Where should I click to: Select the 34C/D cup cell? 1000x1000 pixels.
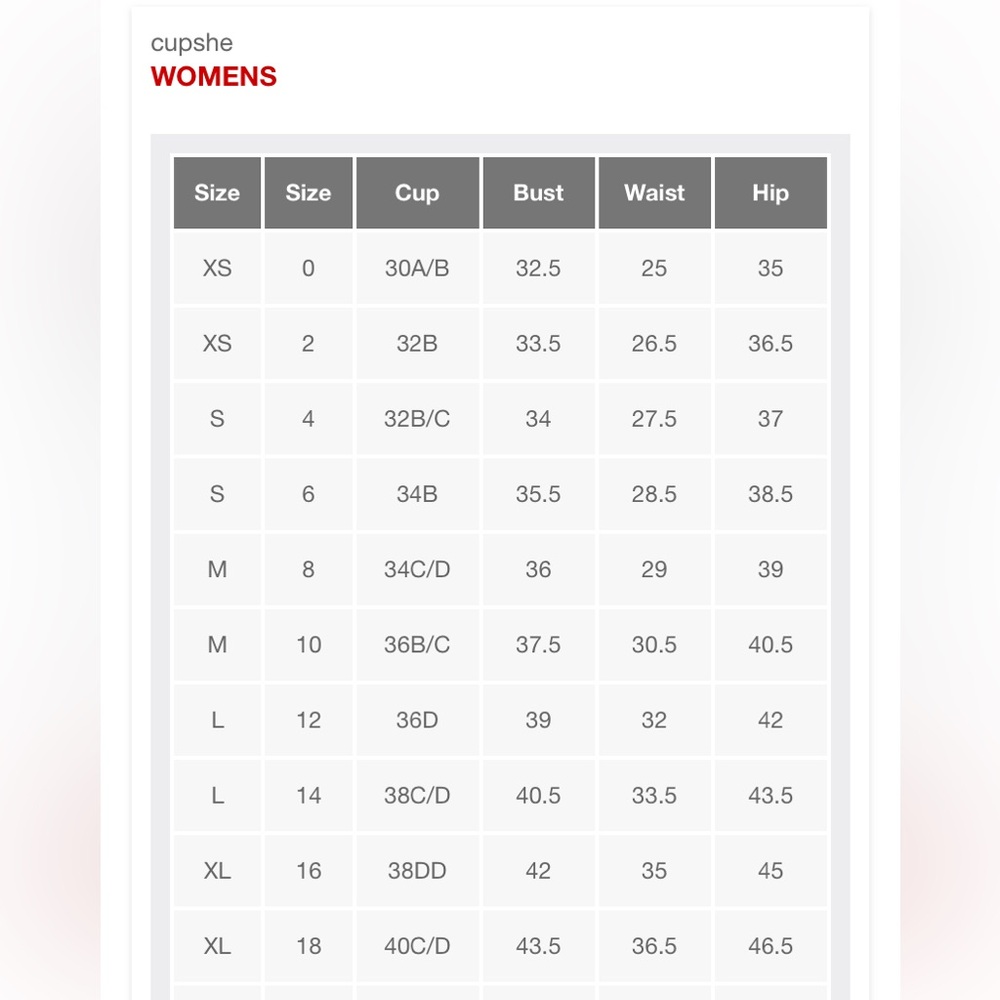pos(417,570)
